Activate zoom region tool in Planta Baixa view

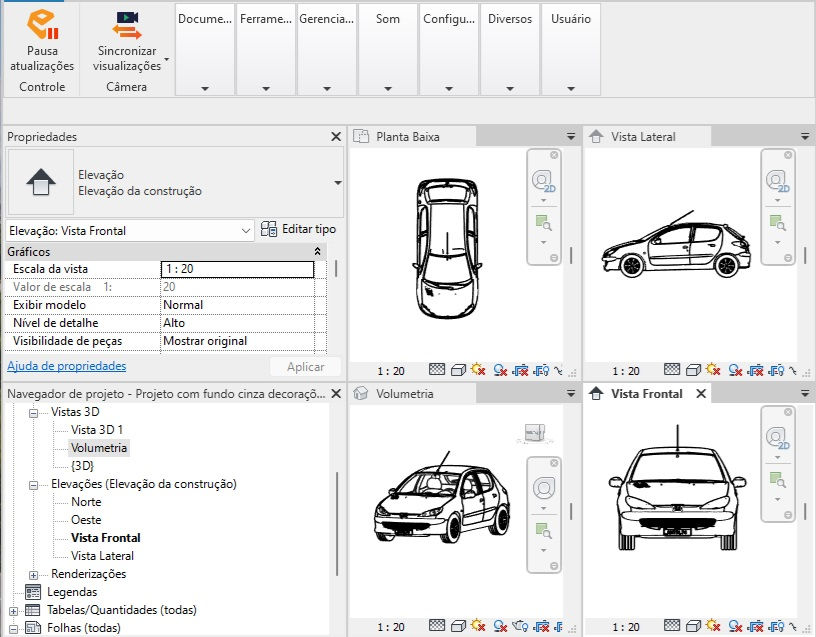pyautogui.click(x=544, y=223)
